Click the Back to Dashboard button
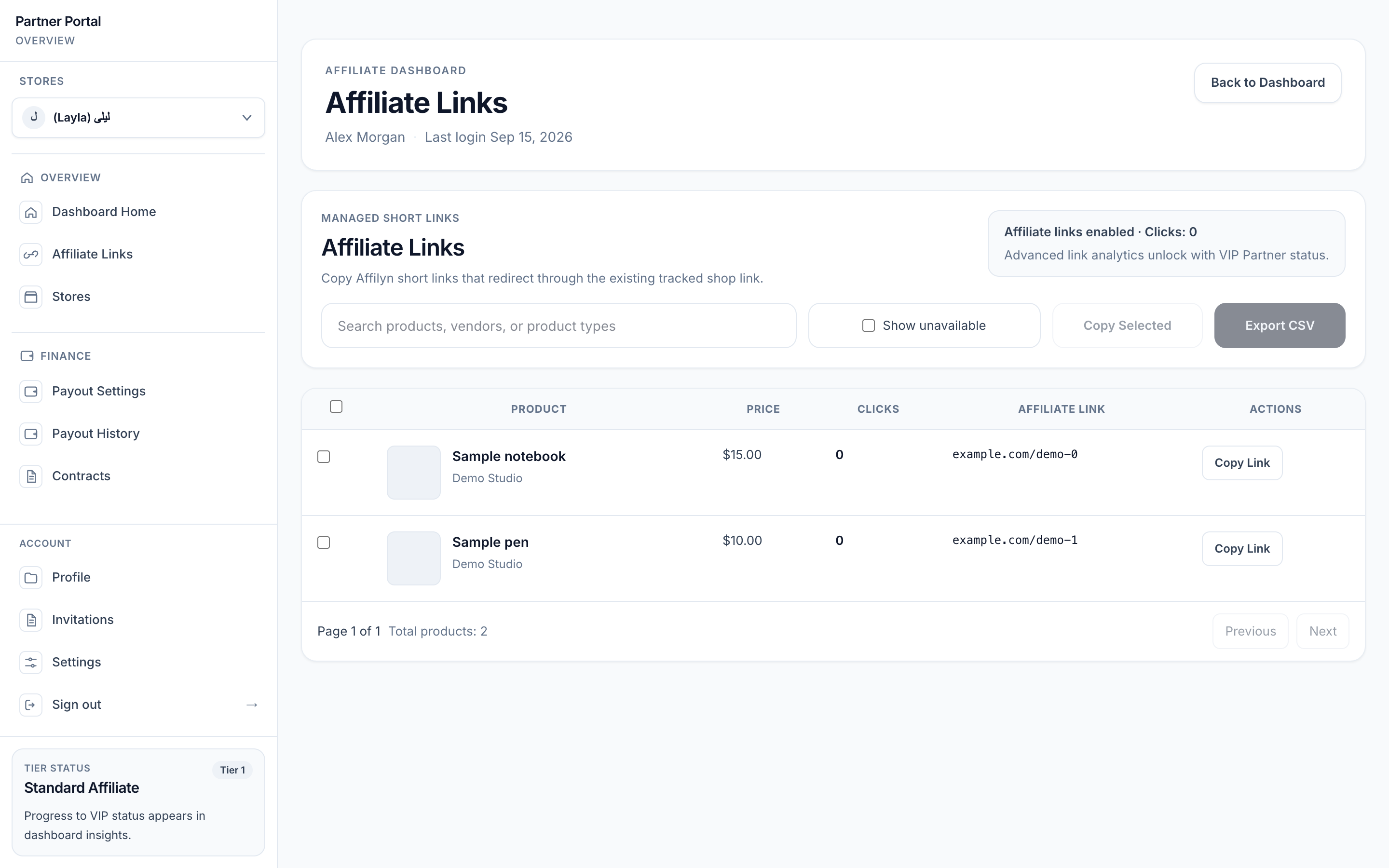This screenshot has width=1389, height=868. [x=1267, y=82]
